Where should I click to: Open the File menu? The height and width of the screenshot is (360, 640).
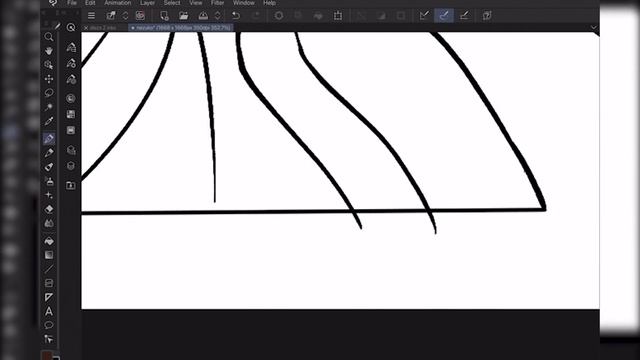(72, 3)
